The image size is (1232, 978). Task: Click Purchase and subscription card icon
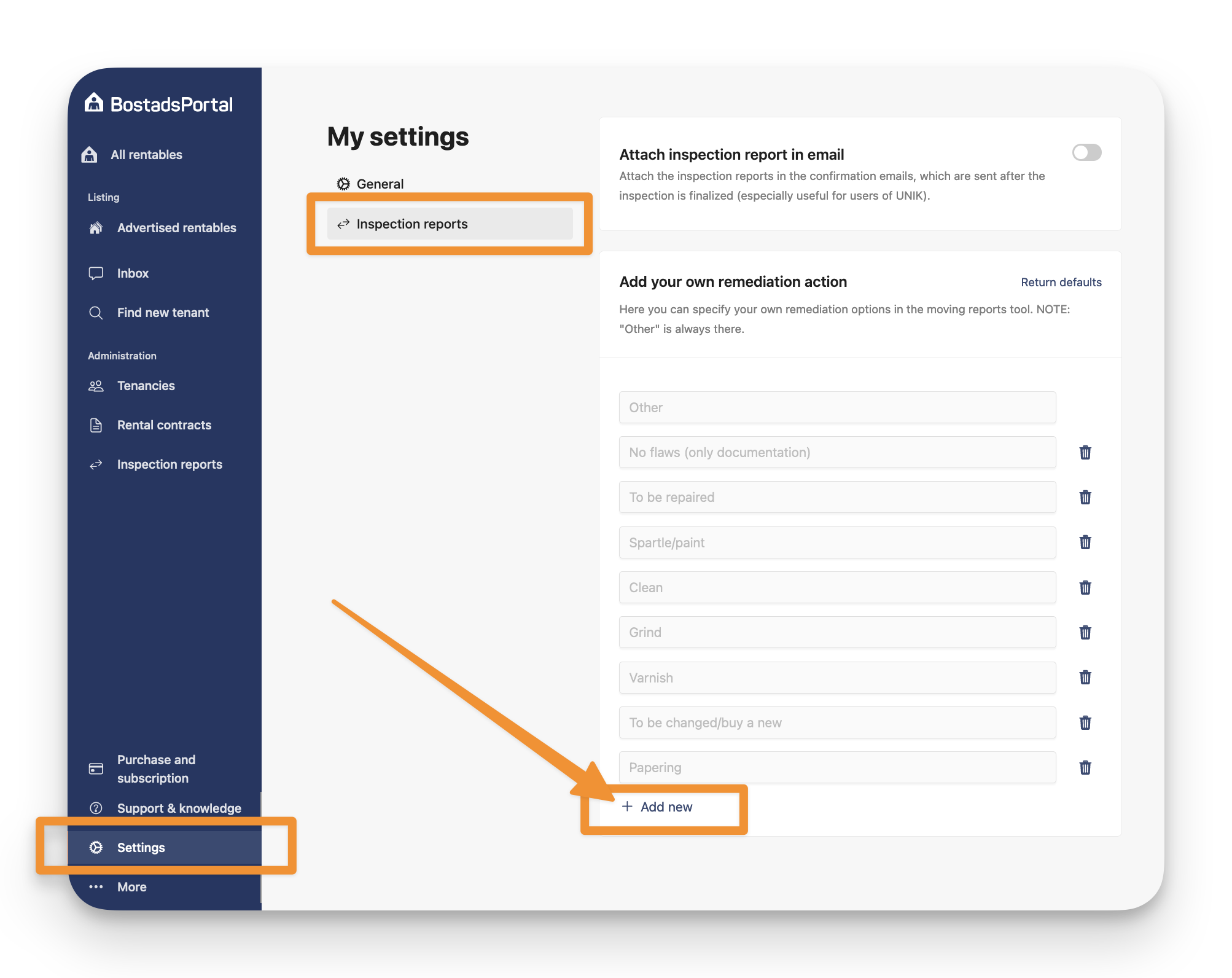click(96, 769)
